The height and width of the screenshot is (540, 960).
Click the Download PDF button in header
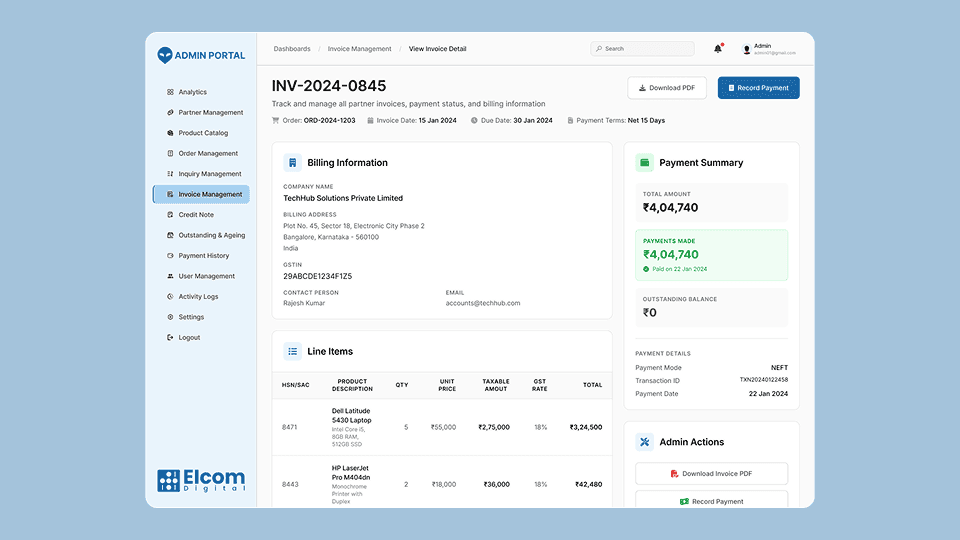pos(667,88)
